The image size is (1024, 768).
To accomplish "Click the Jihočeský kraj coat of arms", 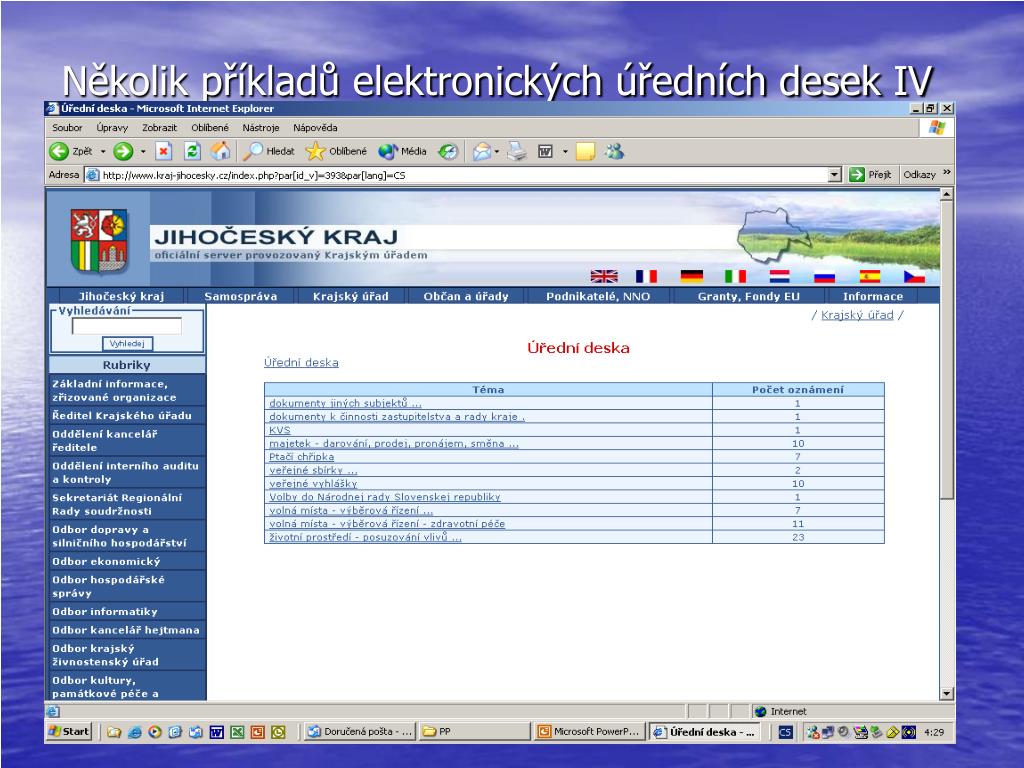I will pos(99,241).
